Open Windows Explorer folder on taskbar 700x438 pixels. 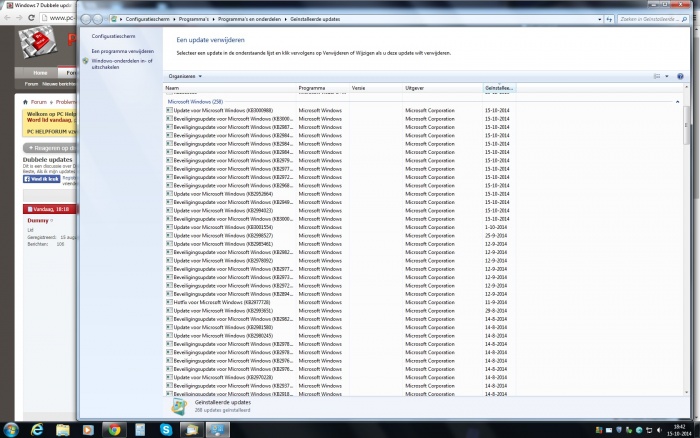[x=63, y=430]
